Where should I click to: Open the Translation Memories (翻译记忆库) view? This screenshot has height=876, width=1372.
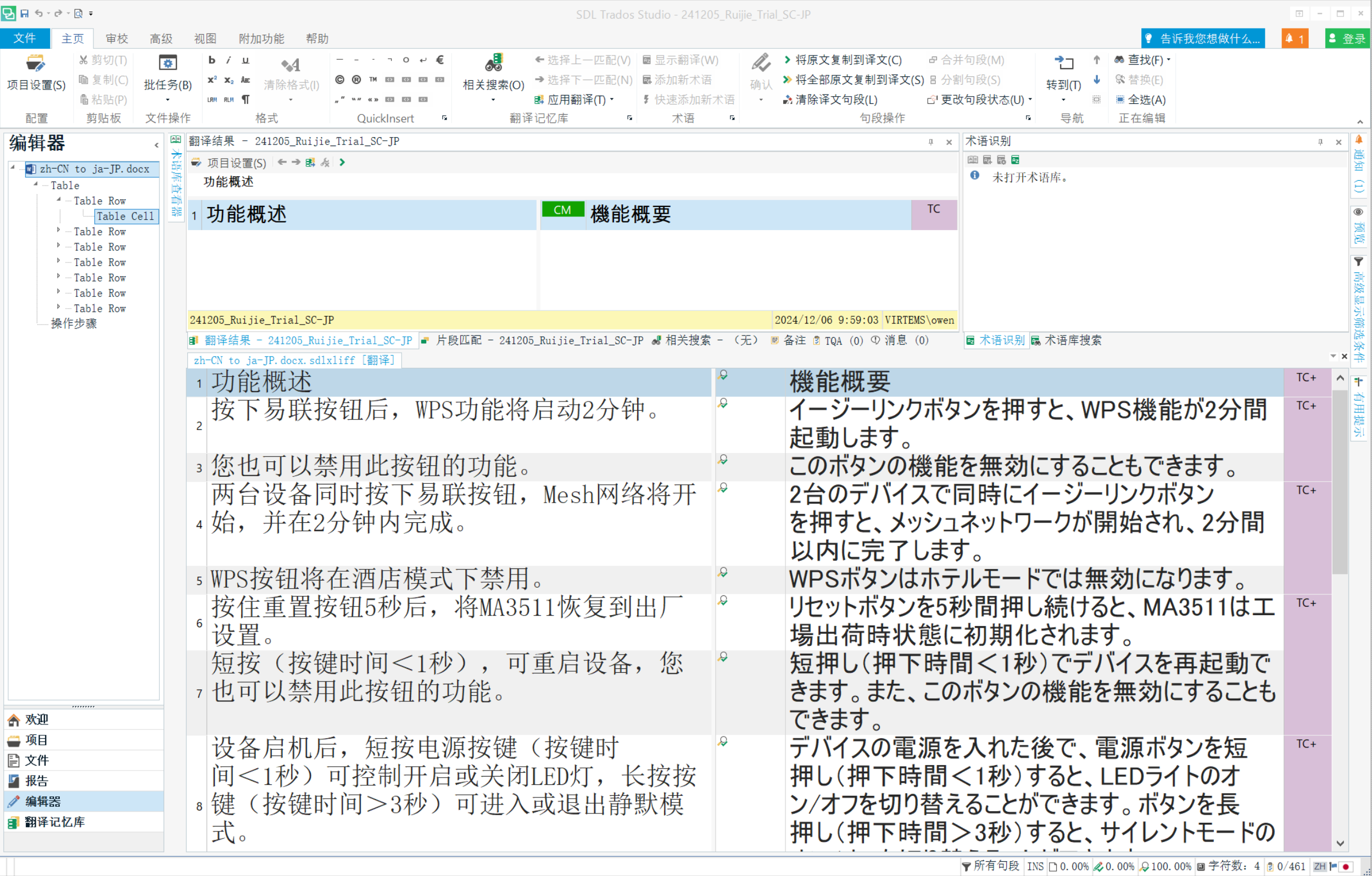tap(83, 822)
